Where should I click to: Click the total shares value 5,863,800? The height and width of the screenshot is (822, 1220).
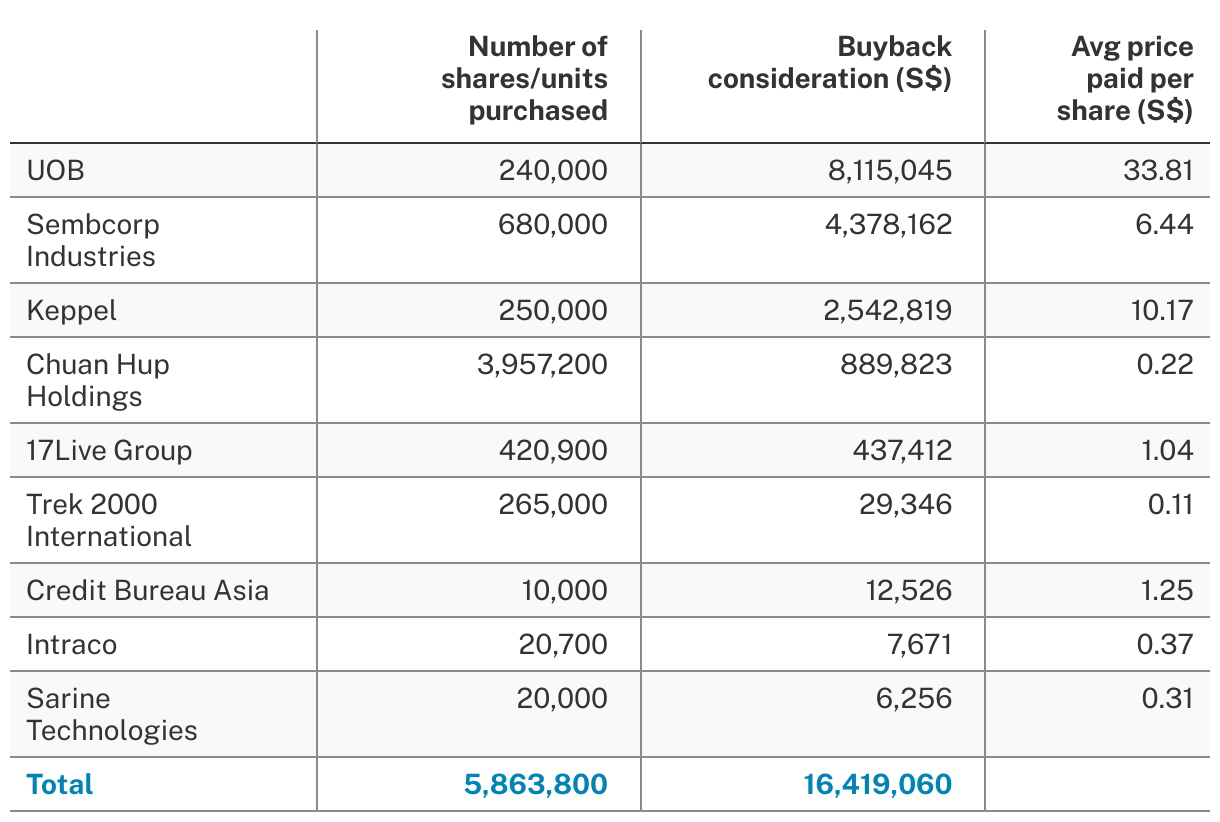(535, 784)
